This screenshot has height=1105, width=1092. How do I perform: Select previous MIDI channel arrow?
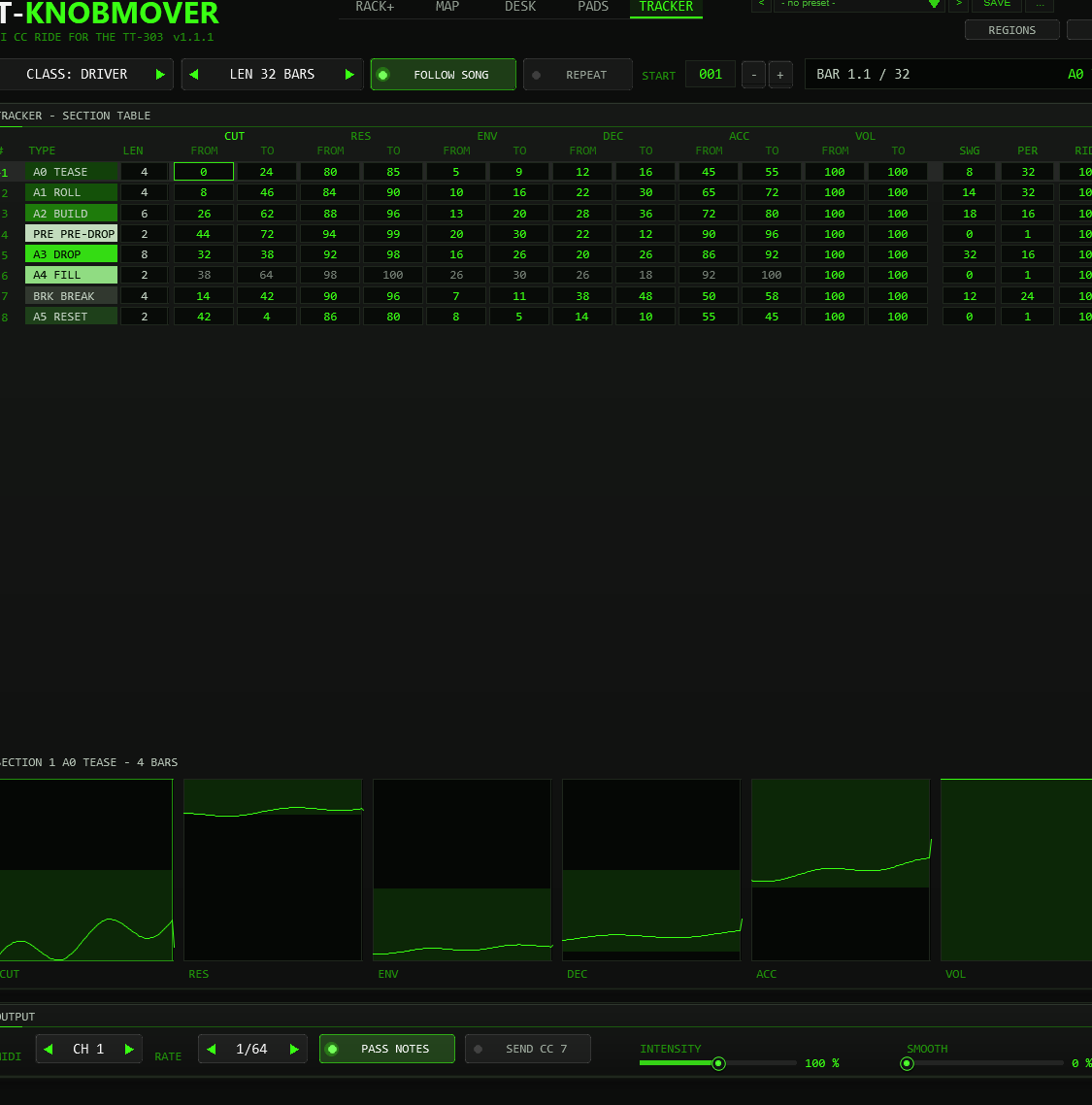coord(48,1049)
